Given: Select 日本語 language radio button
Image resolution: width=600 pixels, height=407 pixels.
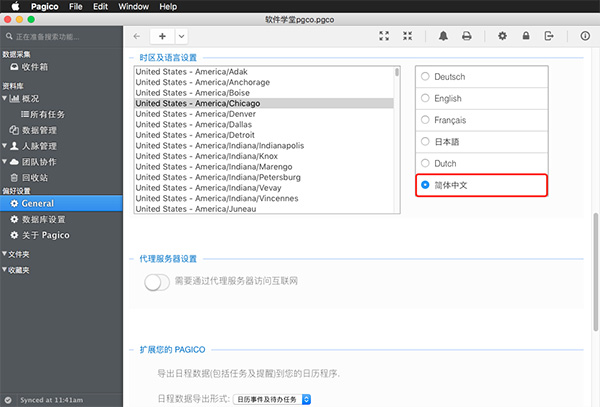Looking at the screenshot, I should [x=425, y=142].
